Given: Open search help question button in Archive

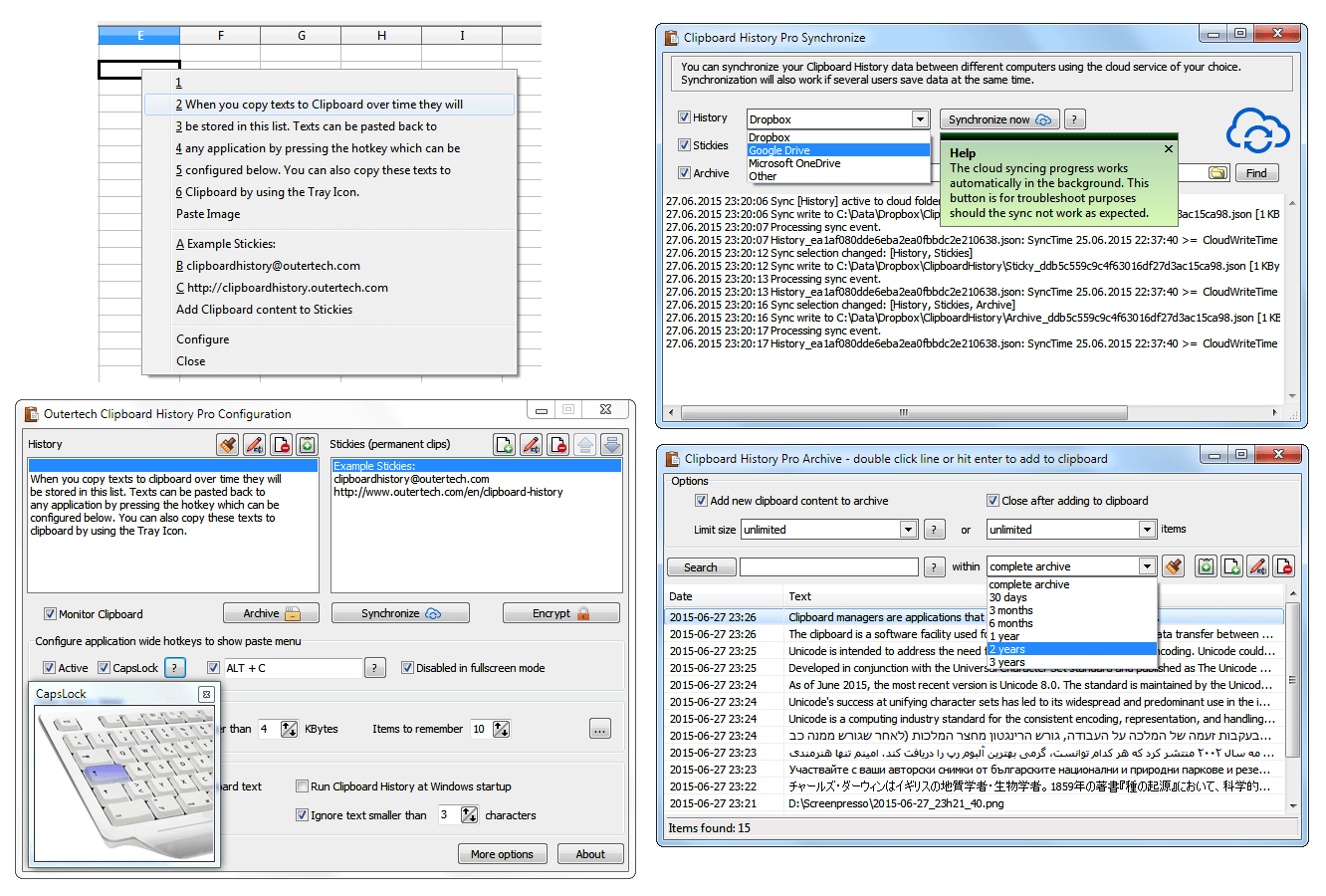Looking at the screenshot, I should point(935,566).
